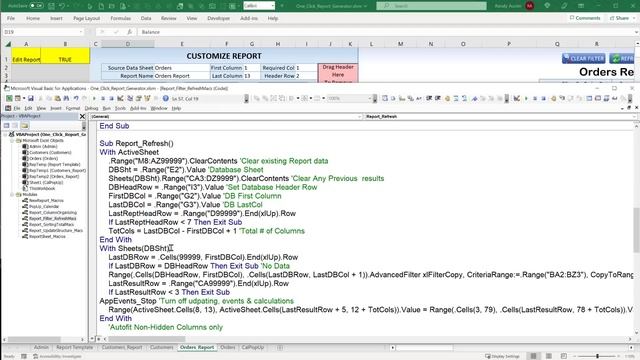Click the Indent icon on Edit toolbar
640x360 pixels.
tap(429, 98)
